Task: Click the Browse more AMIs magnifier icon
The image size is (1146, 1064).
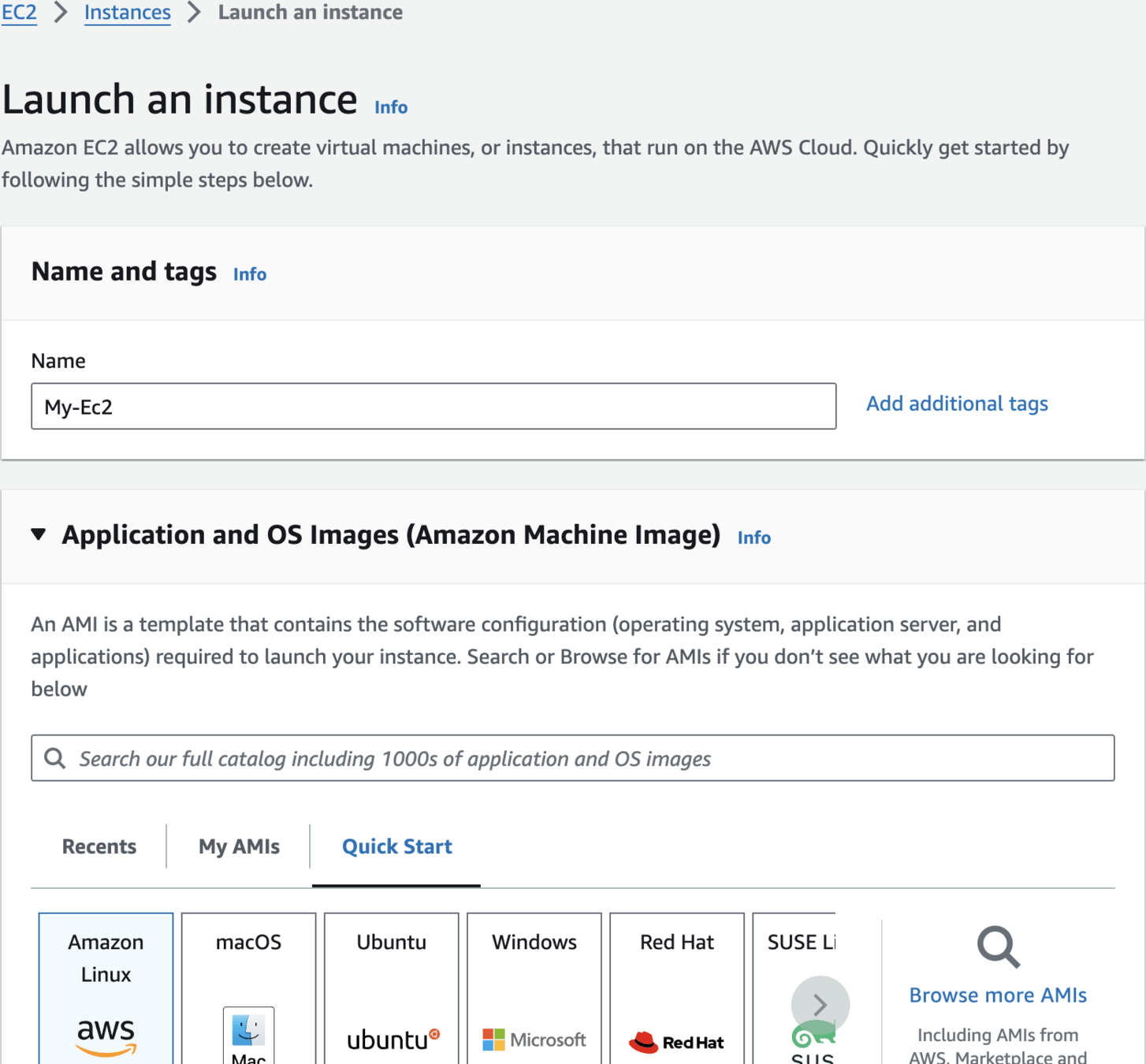Action: [x=998, y=947]
